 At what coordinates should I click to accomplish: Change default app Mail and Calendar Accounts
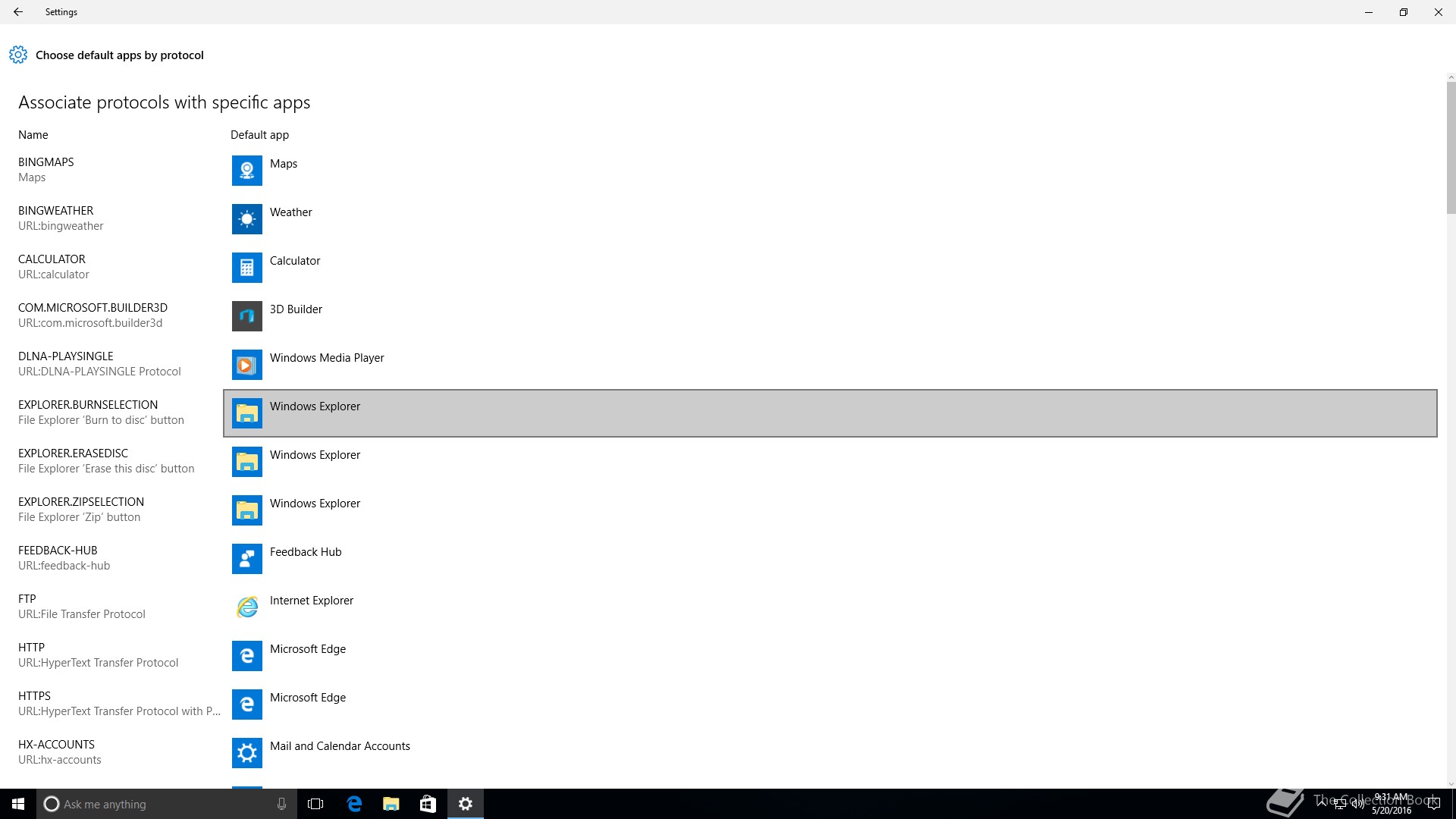[x=340, y=746]
